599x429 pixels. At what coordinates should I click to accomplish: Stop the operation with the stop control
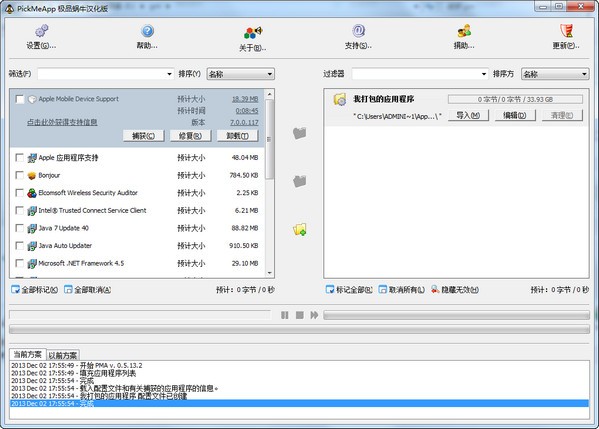click(300, 315)
